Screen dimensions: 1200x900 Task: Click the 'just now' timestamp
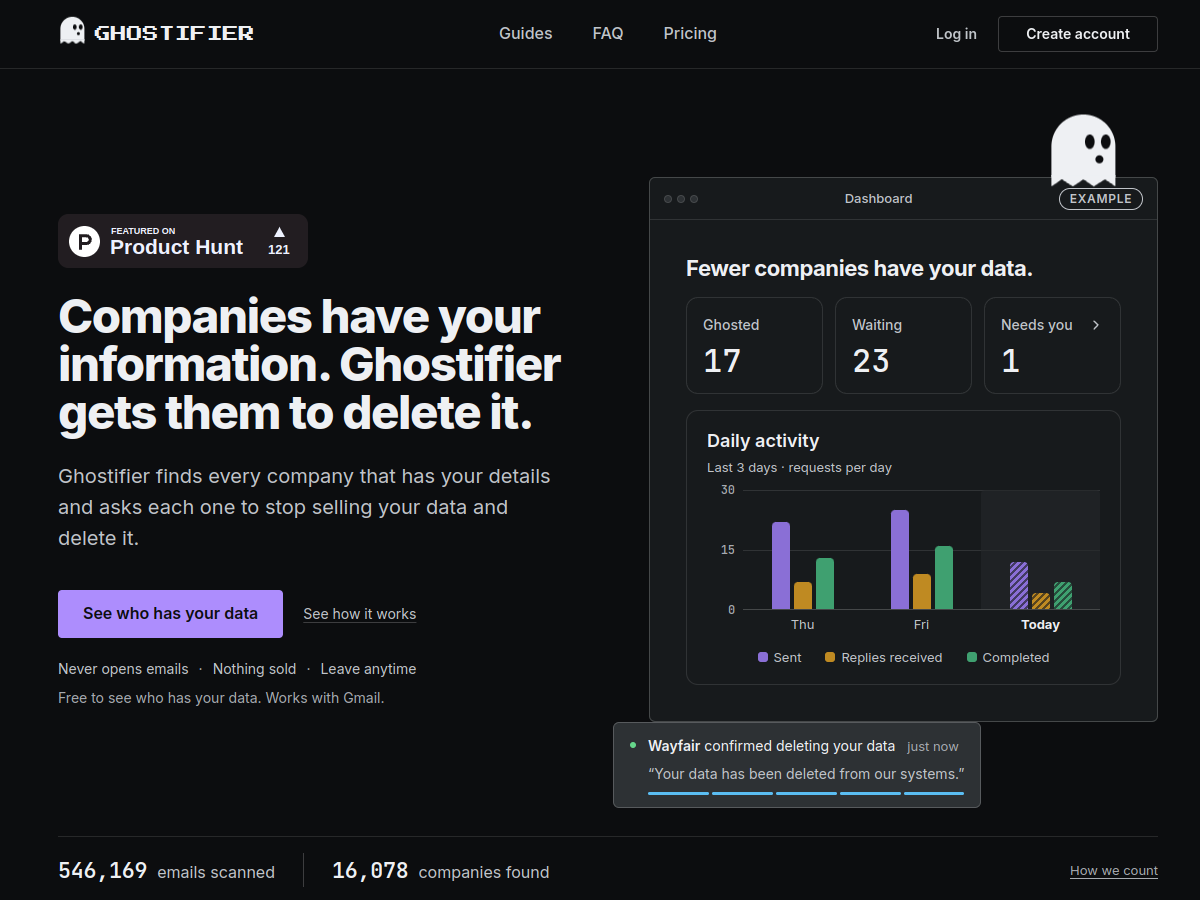[x=933, y=747]
